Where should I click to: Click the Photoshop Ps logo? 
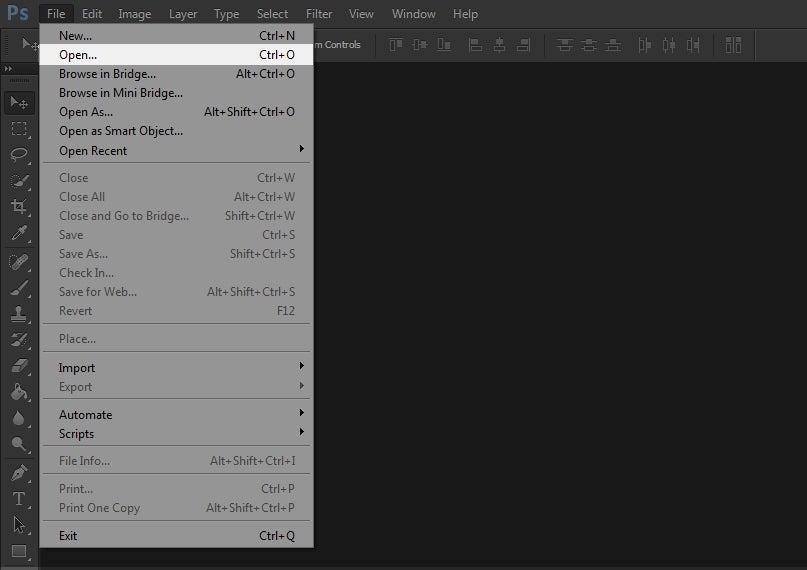17,13
